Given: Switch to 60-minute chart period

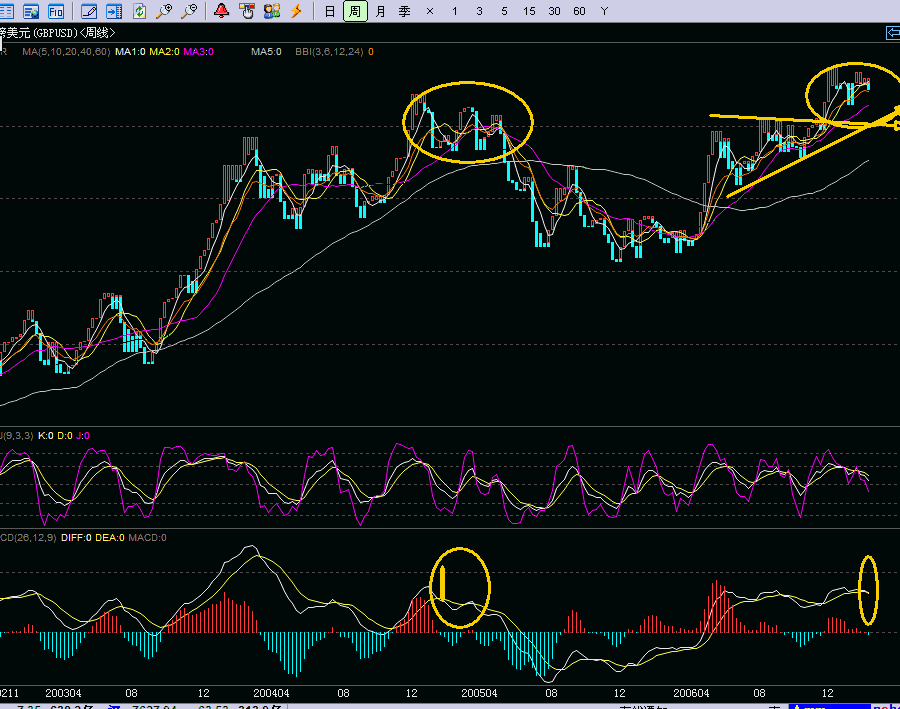Looking at the screenshot, I should 579,11.
